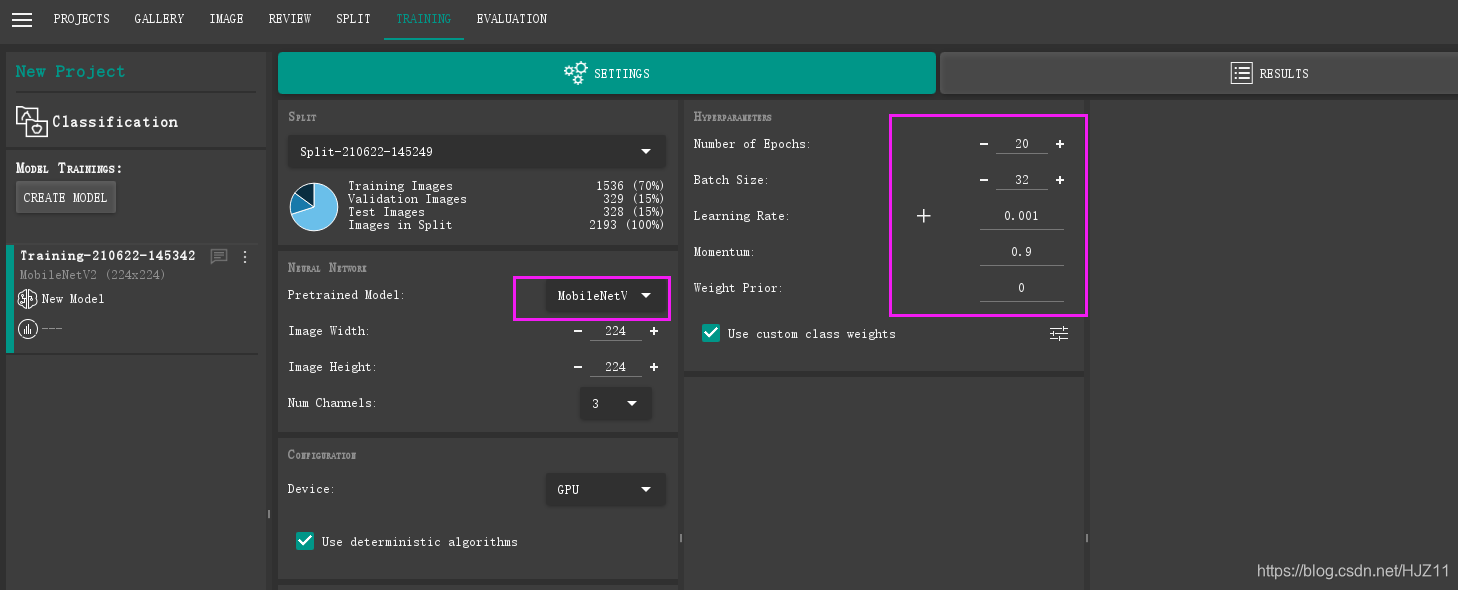Open the Device GPU dropdown

click(x=605, y=489)
